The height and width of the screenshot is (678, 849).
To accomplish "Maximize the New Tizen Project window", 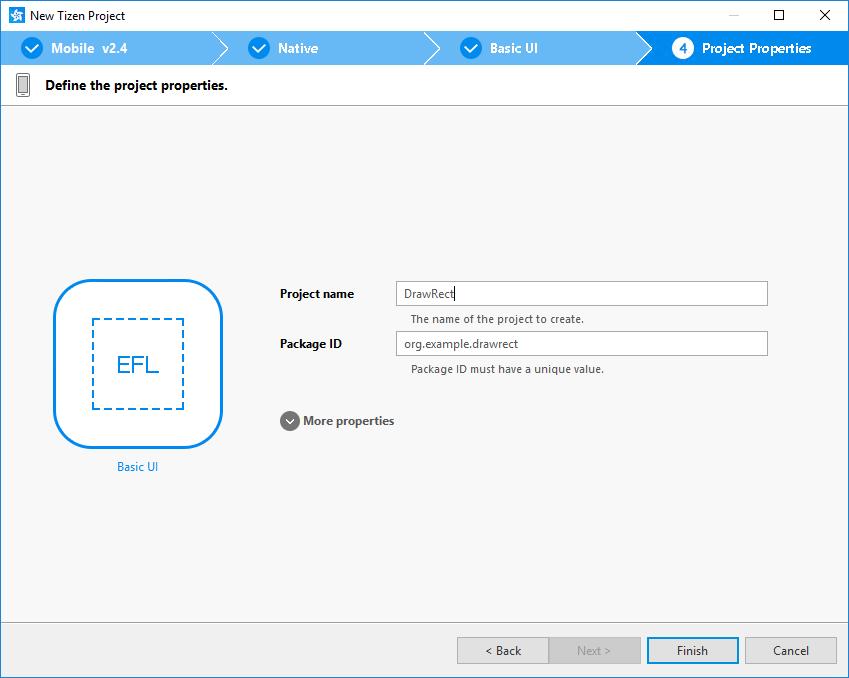I will 779,16.
